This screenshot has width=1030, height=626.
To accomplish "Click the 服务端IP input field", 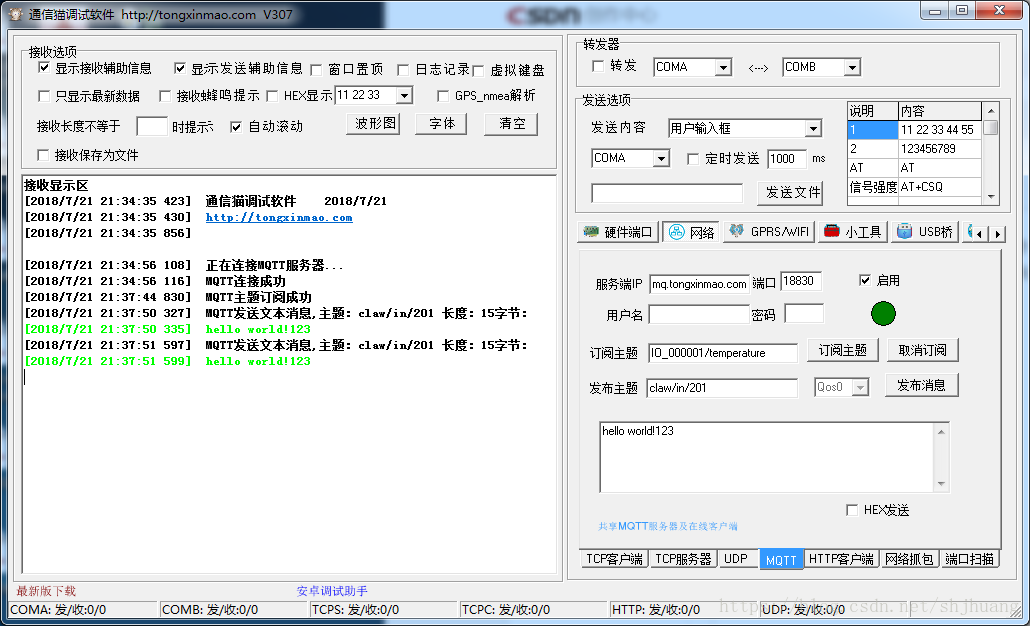I will pos(699,284).
